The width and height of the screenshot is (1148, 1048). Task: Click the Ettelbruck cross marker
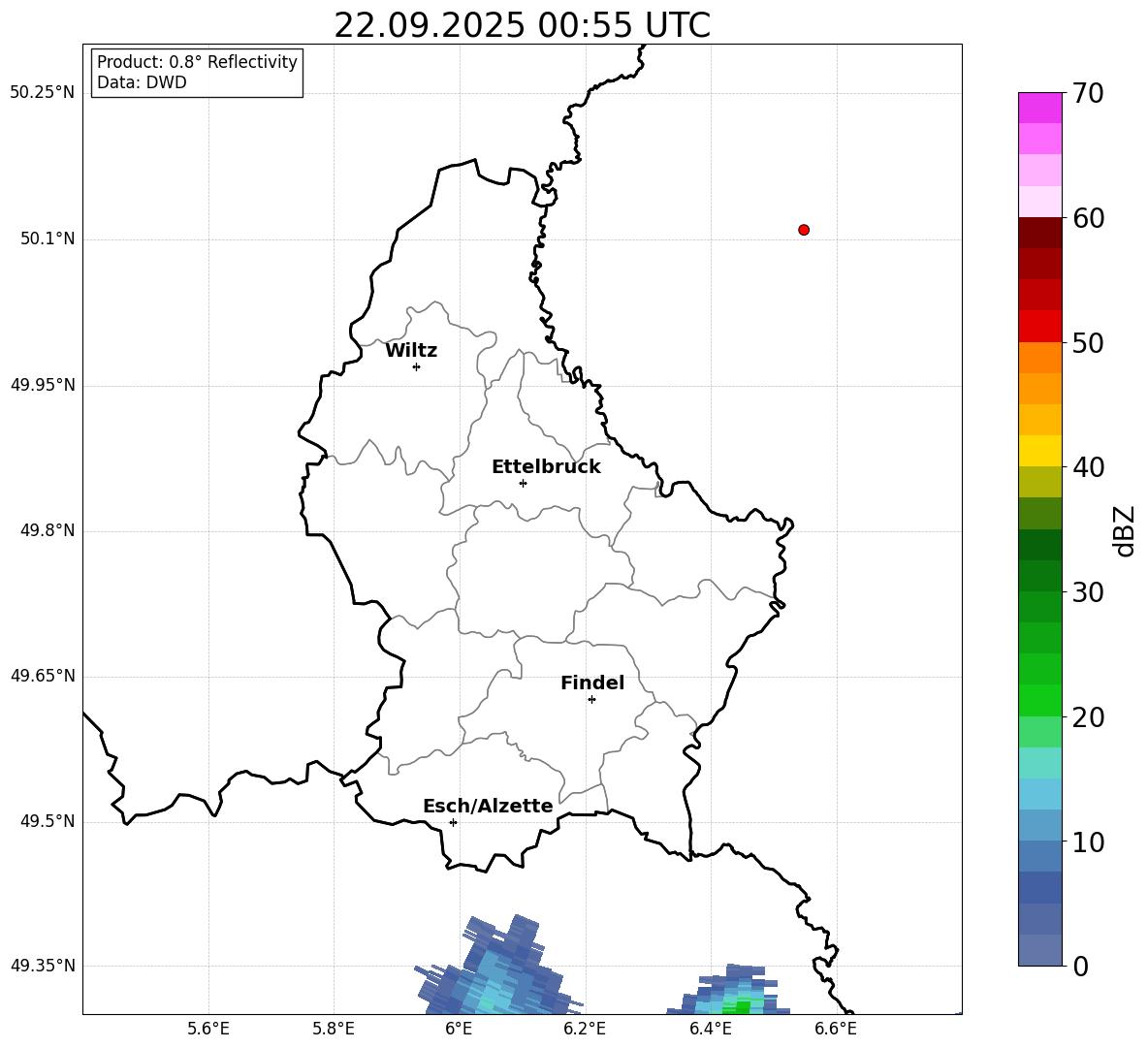click(x=523, y=483)
